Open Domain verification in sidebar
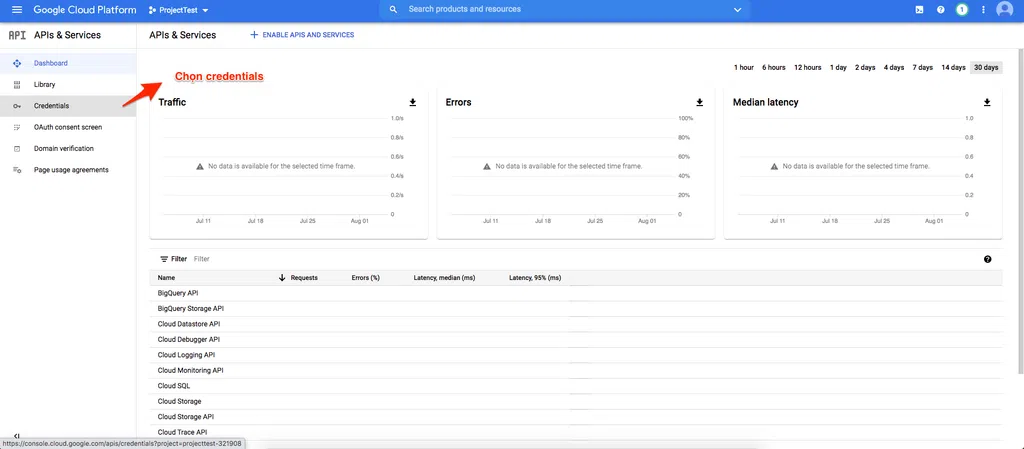 point(68,149)
